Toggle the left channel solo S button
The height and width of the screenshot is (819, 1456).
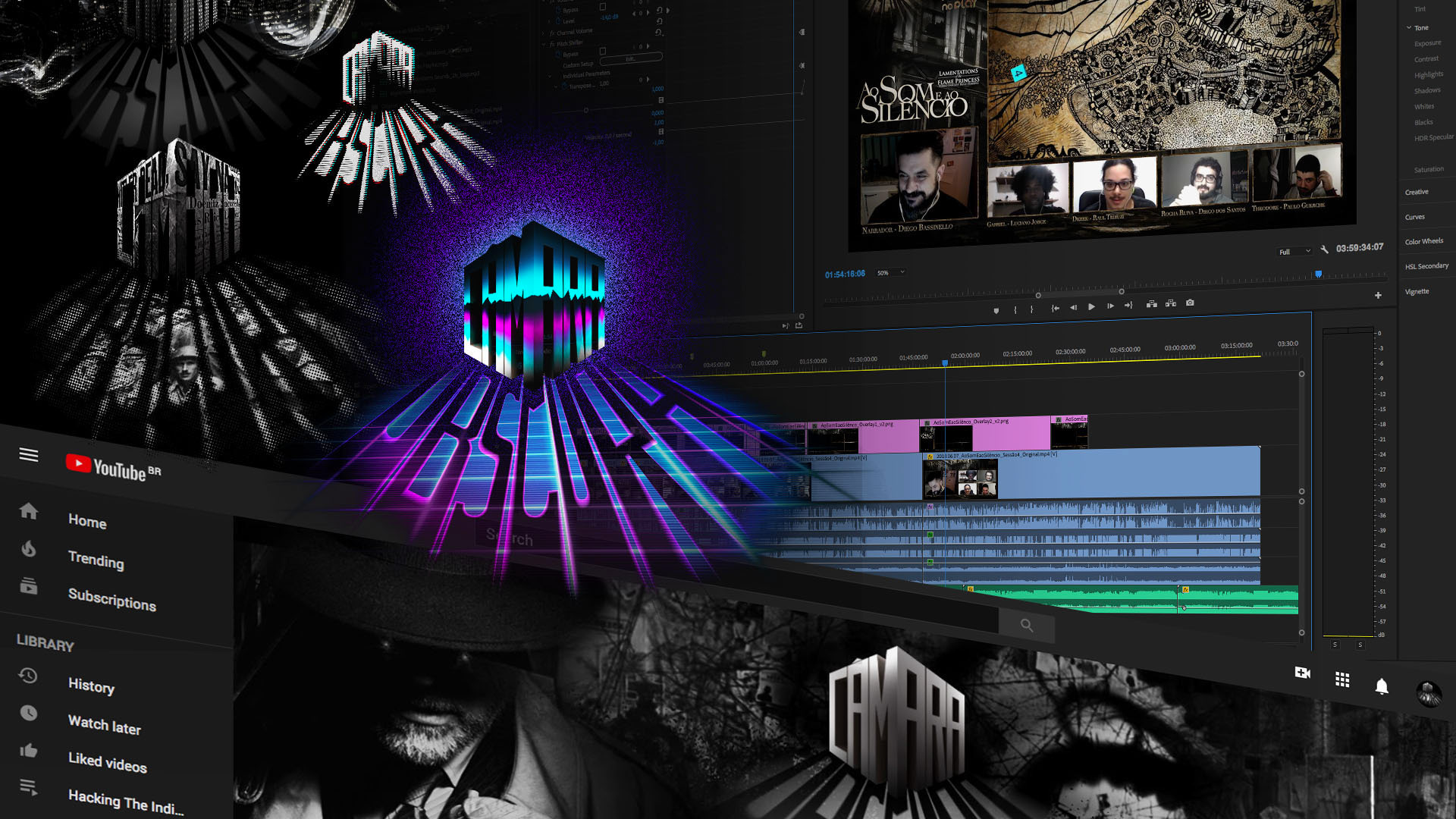1335,645
